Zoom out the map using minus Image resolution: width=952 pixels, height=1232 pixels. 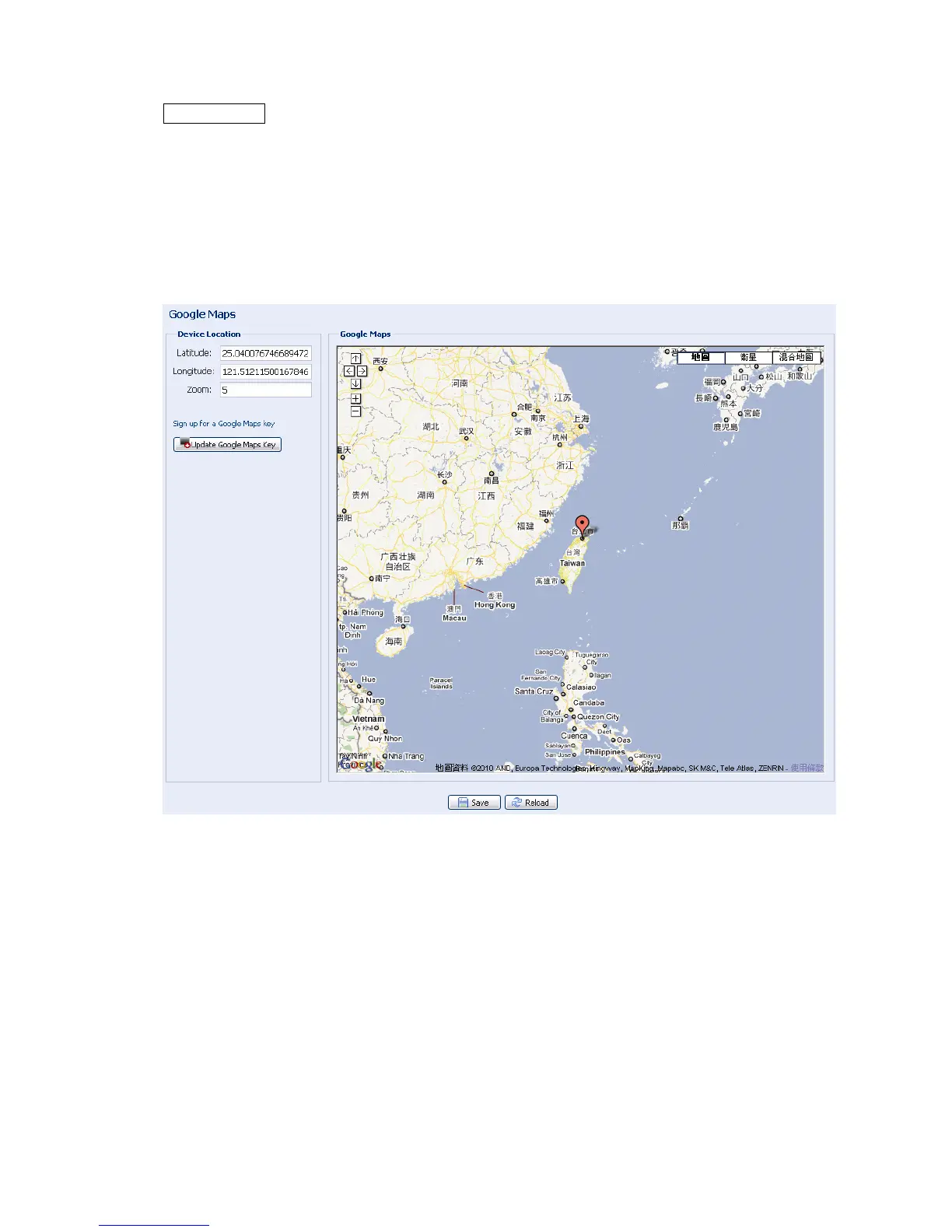[x=355, y=411]
